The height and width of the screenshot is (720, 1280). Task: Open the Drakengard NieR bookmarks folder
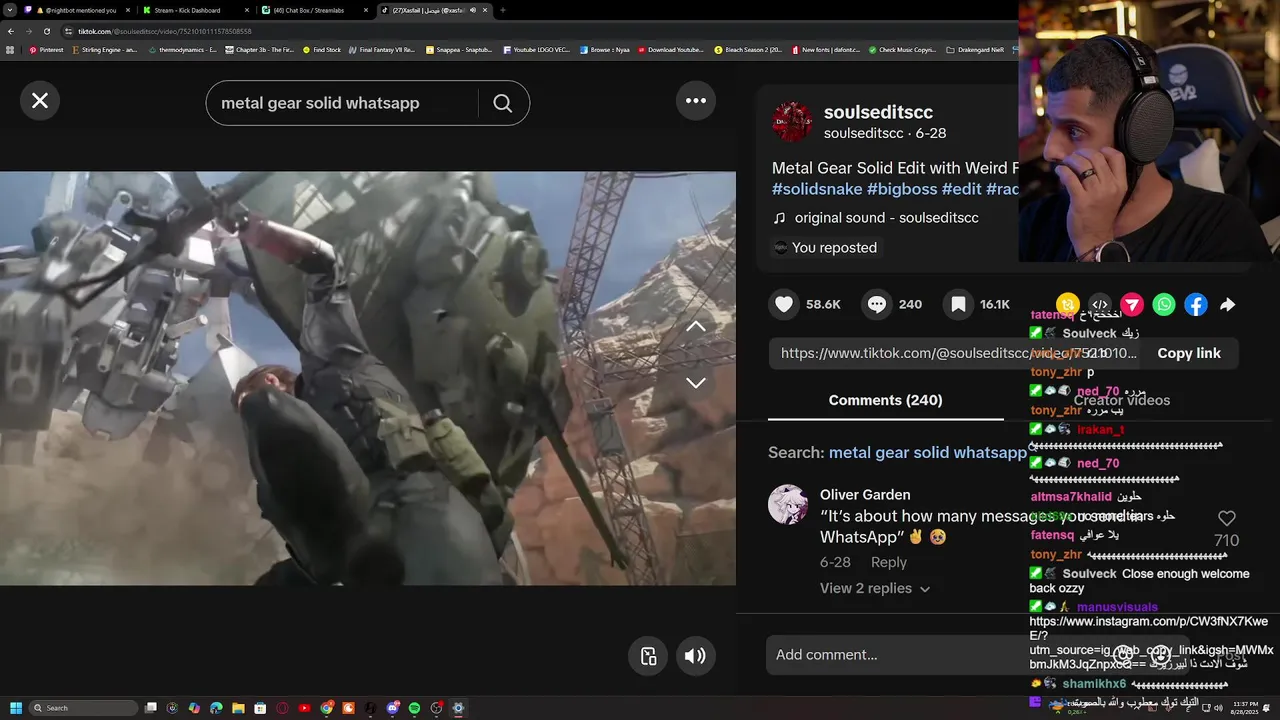976,49
